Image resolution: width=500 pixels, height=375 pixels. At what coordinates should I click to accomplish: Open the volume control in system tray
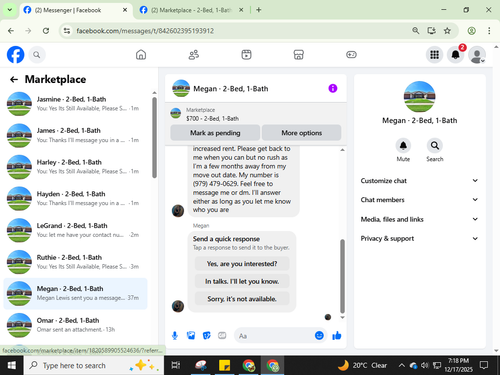425,366
